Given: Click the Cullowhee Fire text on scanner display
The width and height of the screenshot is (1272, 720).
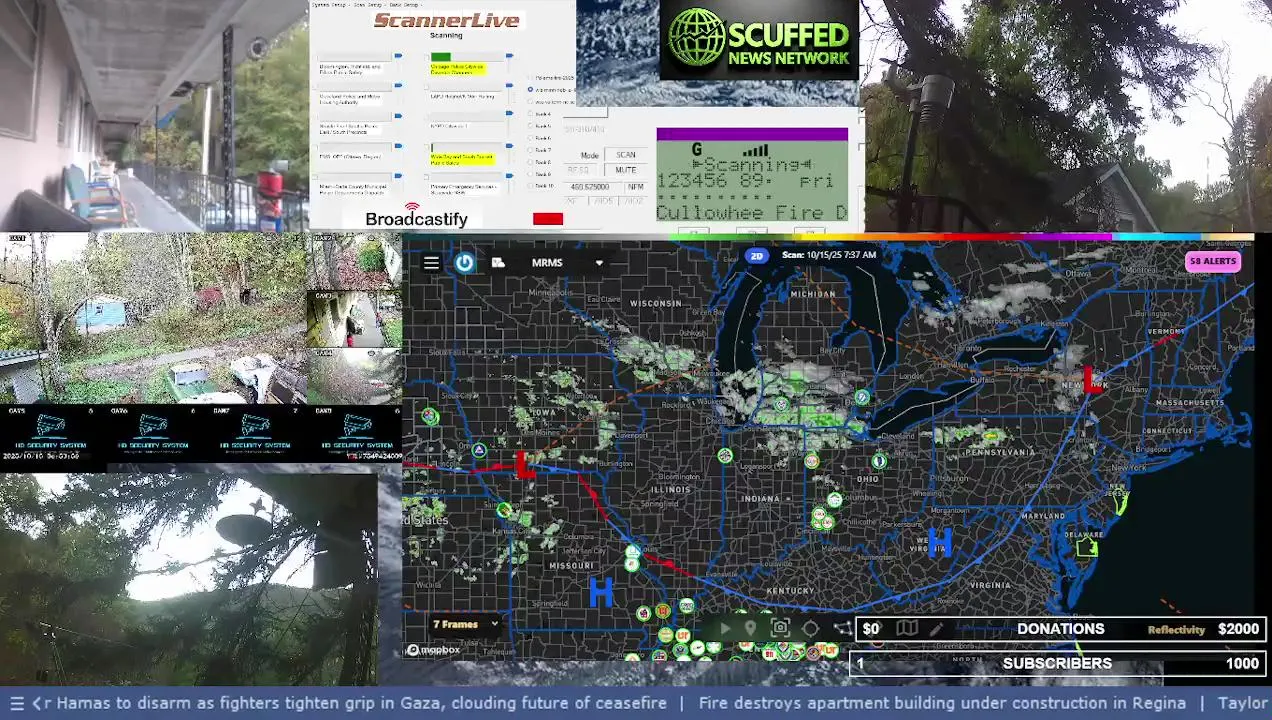Looking at the screenshot, I should coord(752,212).
